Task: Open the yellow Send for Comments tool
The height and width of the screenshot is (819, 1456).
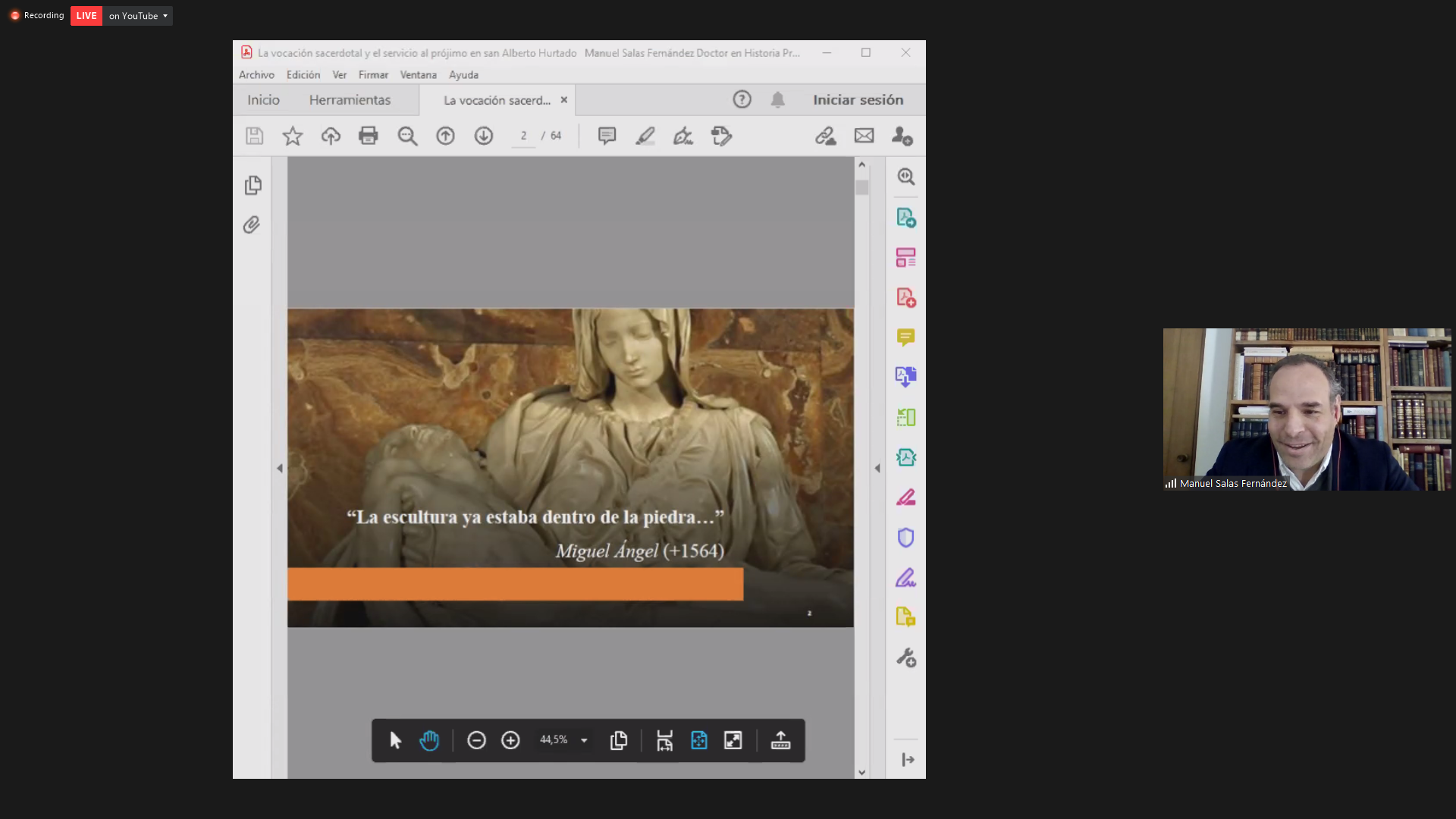Action: pyautogui.click(x=906, y=617)
